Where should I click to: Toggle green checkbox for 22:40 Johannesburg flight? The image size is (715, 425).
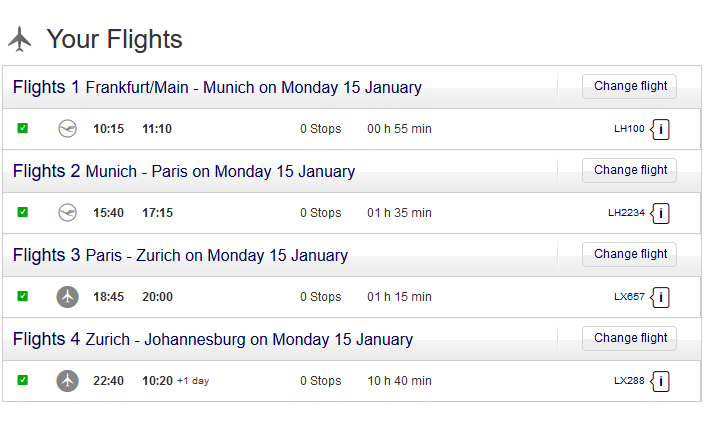click(x=23, y=380)
